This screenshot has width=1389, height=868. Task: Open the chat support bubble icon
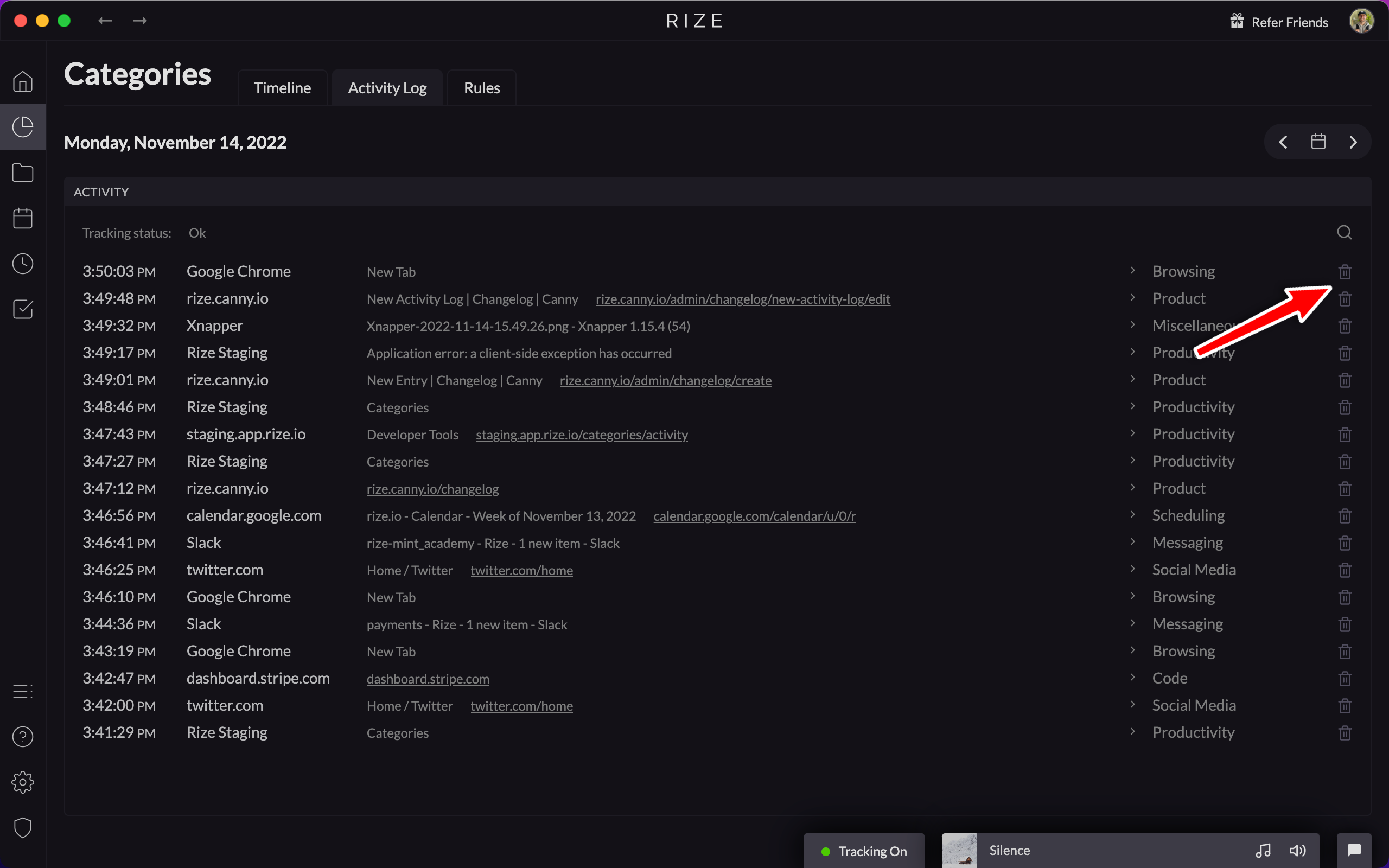coord(1354,850)
